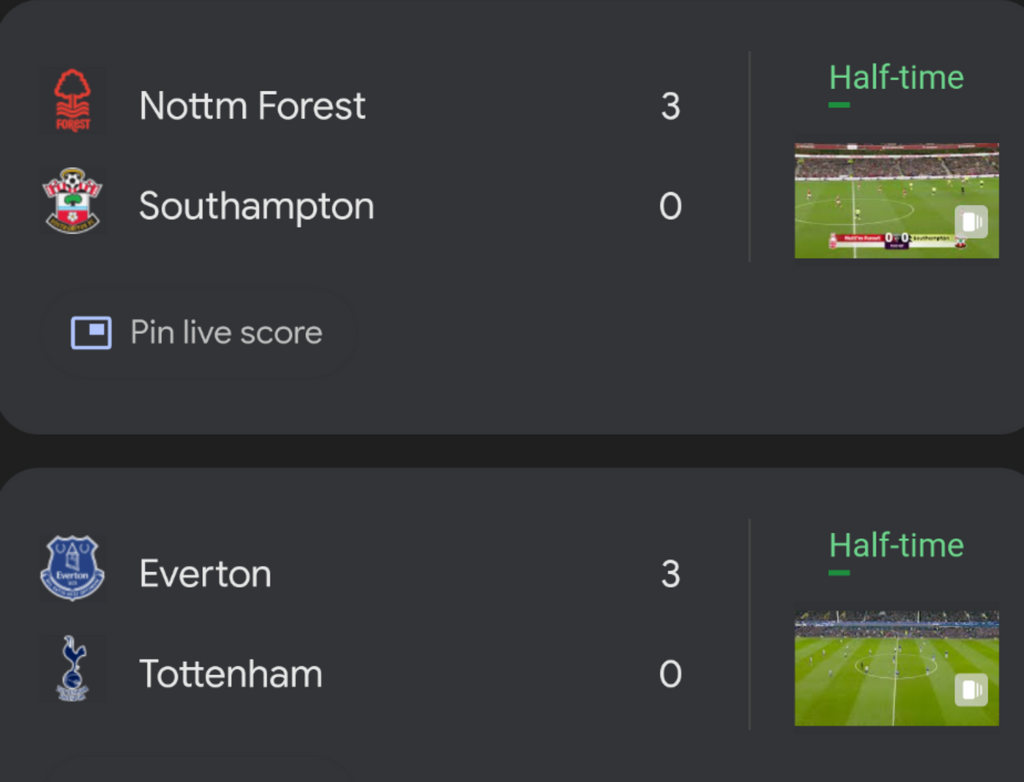This screenshot has width=1024, height=782.
Task: Click Half-time status of Everton match
Action: (x=896, y=546)
